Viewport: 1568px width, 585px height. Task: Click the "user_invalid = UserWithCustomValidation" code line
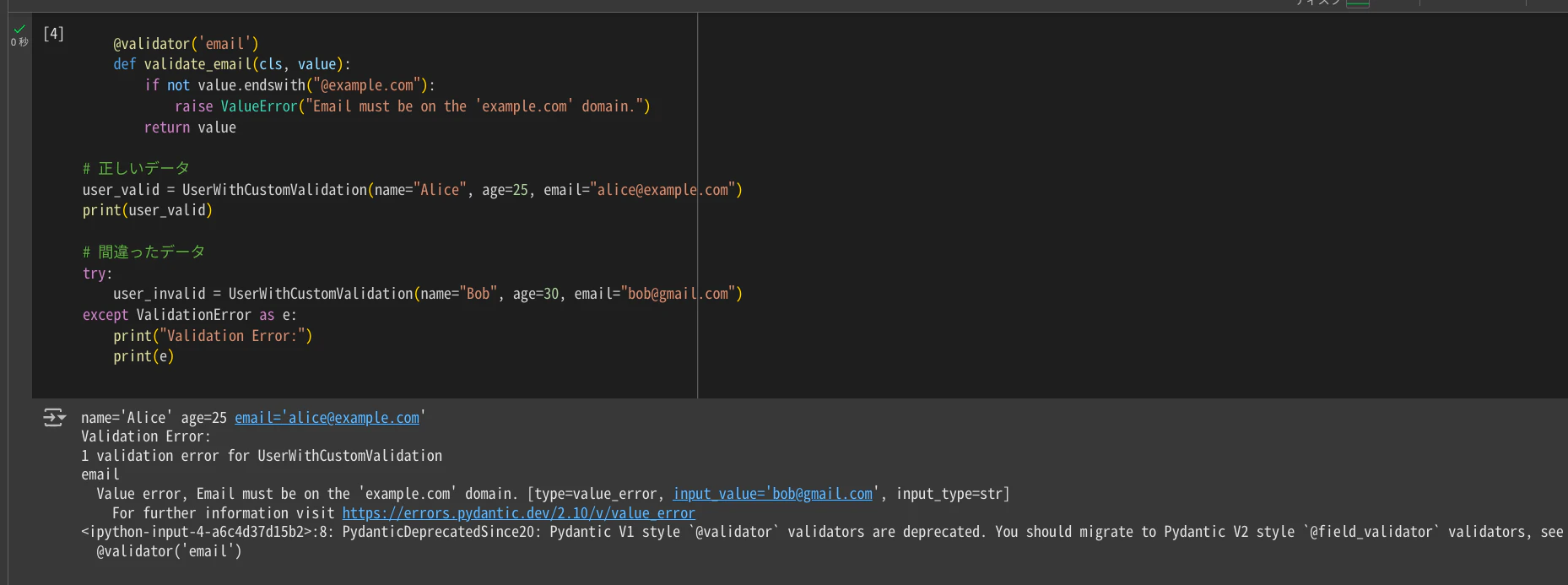[428, 294]
